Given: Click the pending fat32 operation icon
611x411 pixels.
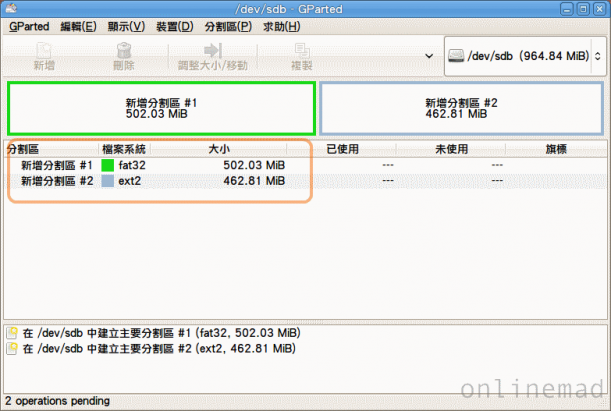Looking at the screenshot, I should click(12, 333).
